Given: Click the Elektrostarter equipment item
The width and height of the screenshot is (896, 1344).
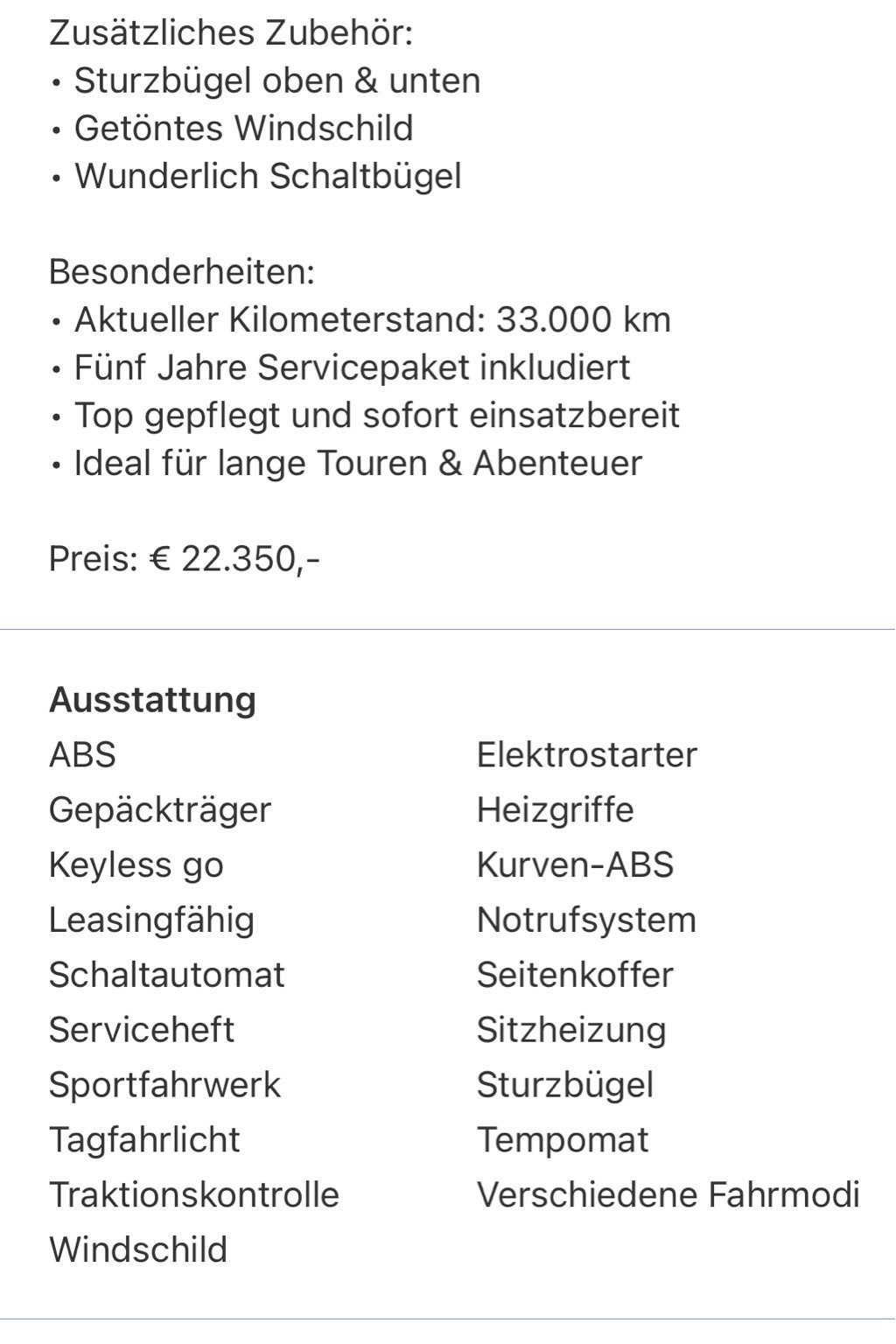Looking at the screenshot, I should coord(586,754).
